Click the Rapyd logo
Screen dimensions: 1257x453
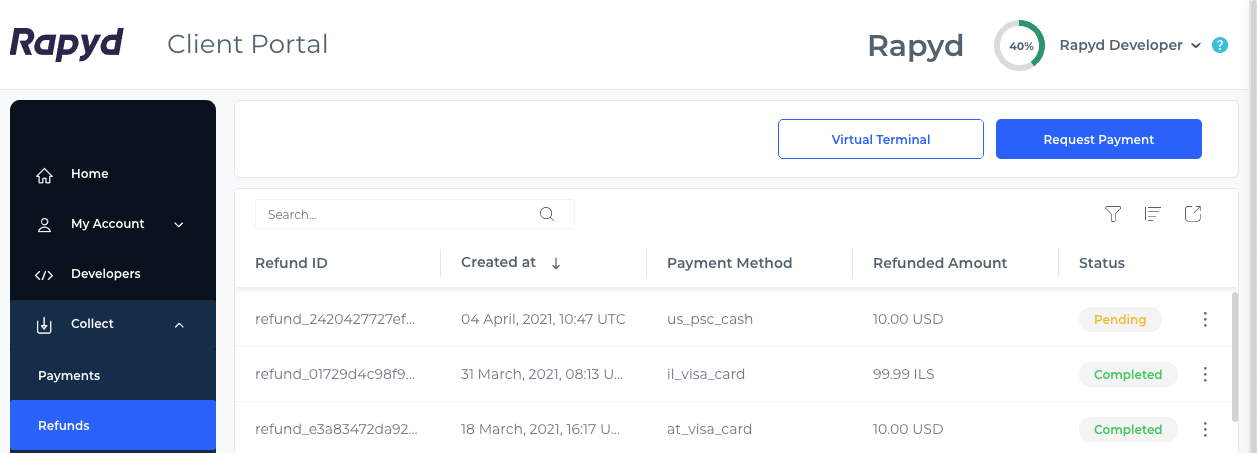(x=66, y=44)
